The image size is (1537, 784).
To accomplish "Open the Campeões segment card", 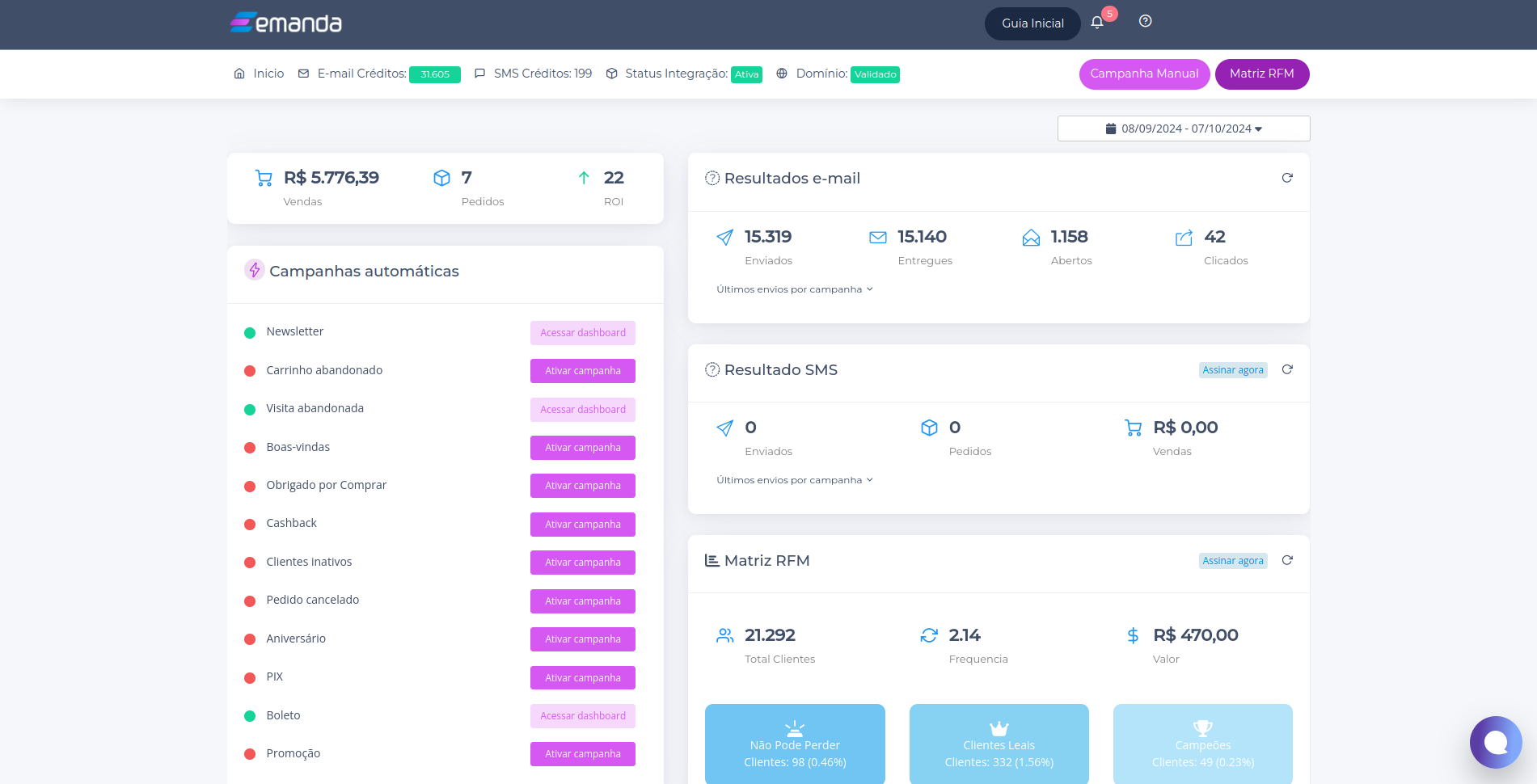I will [1203, 744].
